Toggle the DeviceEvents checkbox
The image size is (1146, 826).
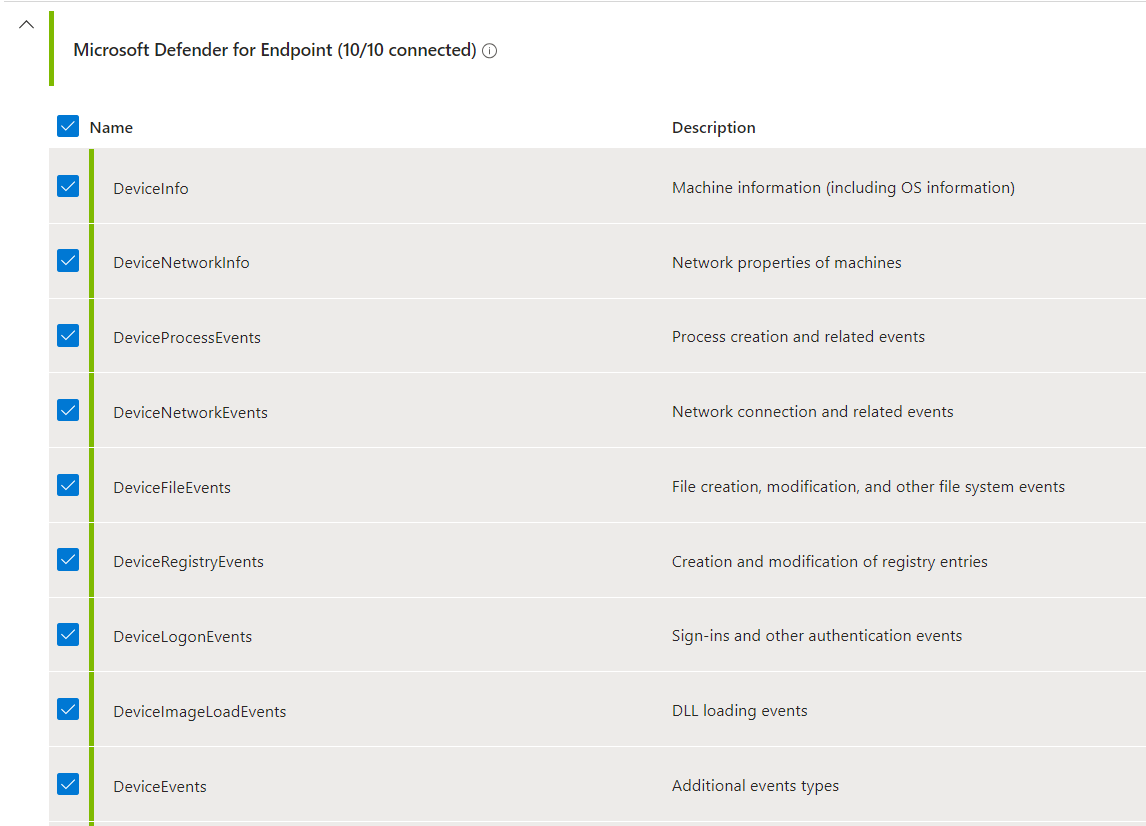pyautogui.click(x=68, y=784)
